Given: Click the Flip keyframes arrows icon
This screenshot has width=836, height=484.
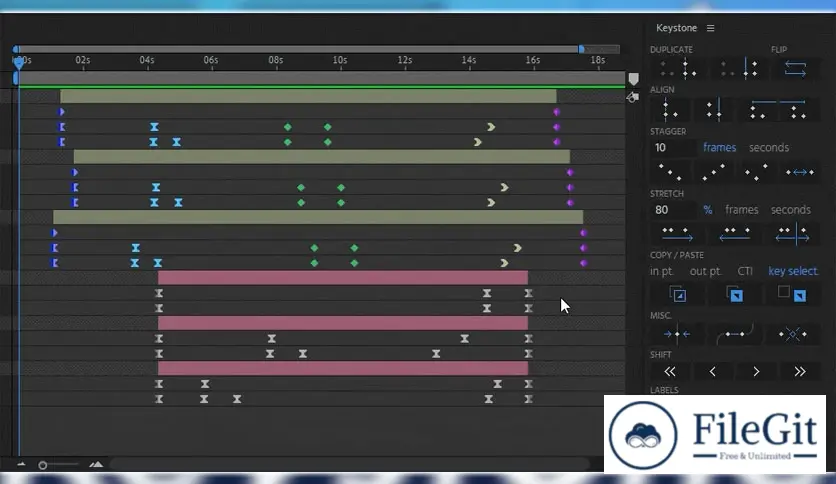Looking at the screenshot, I should [795, 69].
